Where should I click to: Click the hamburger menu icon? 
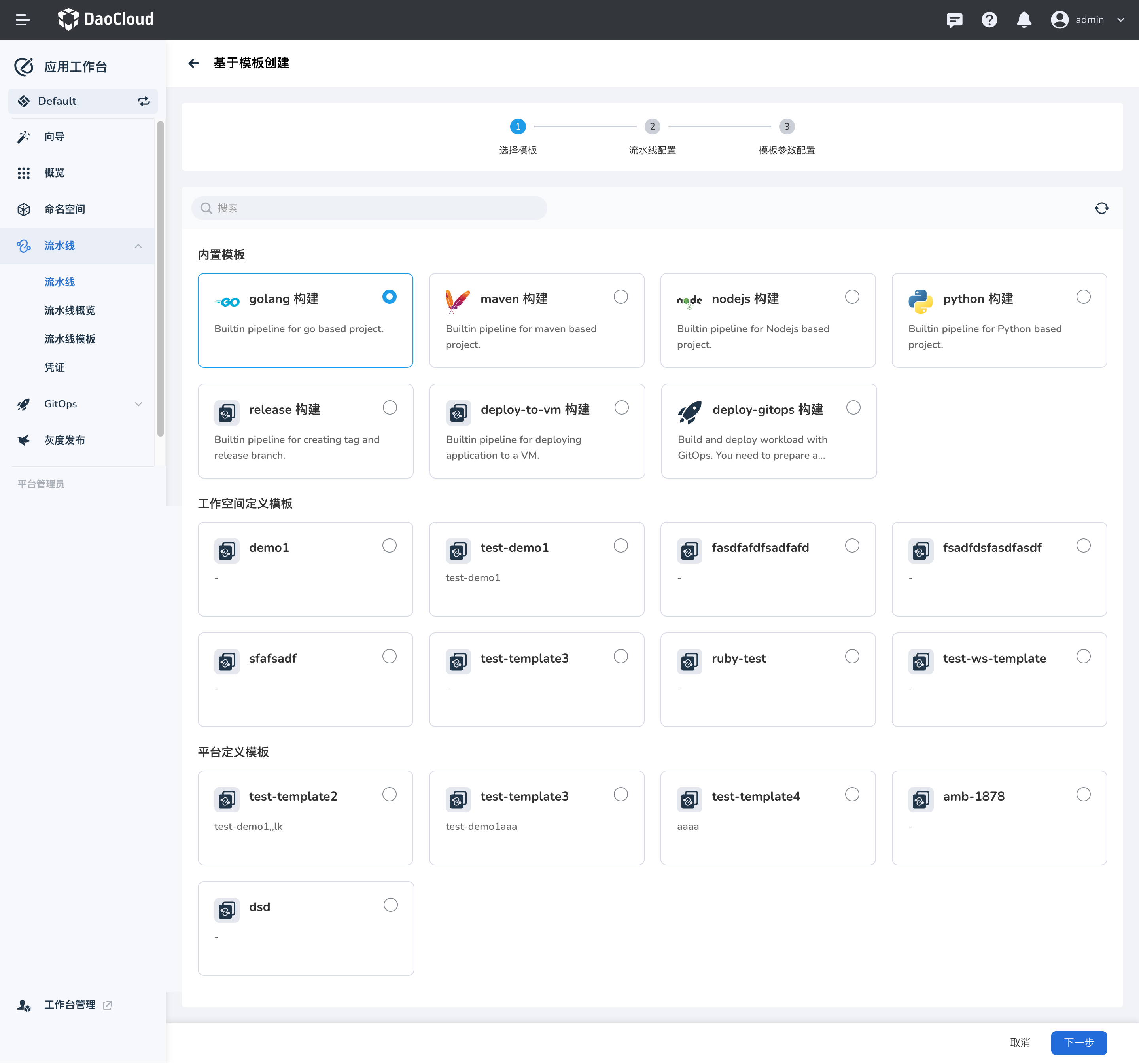22,20
